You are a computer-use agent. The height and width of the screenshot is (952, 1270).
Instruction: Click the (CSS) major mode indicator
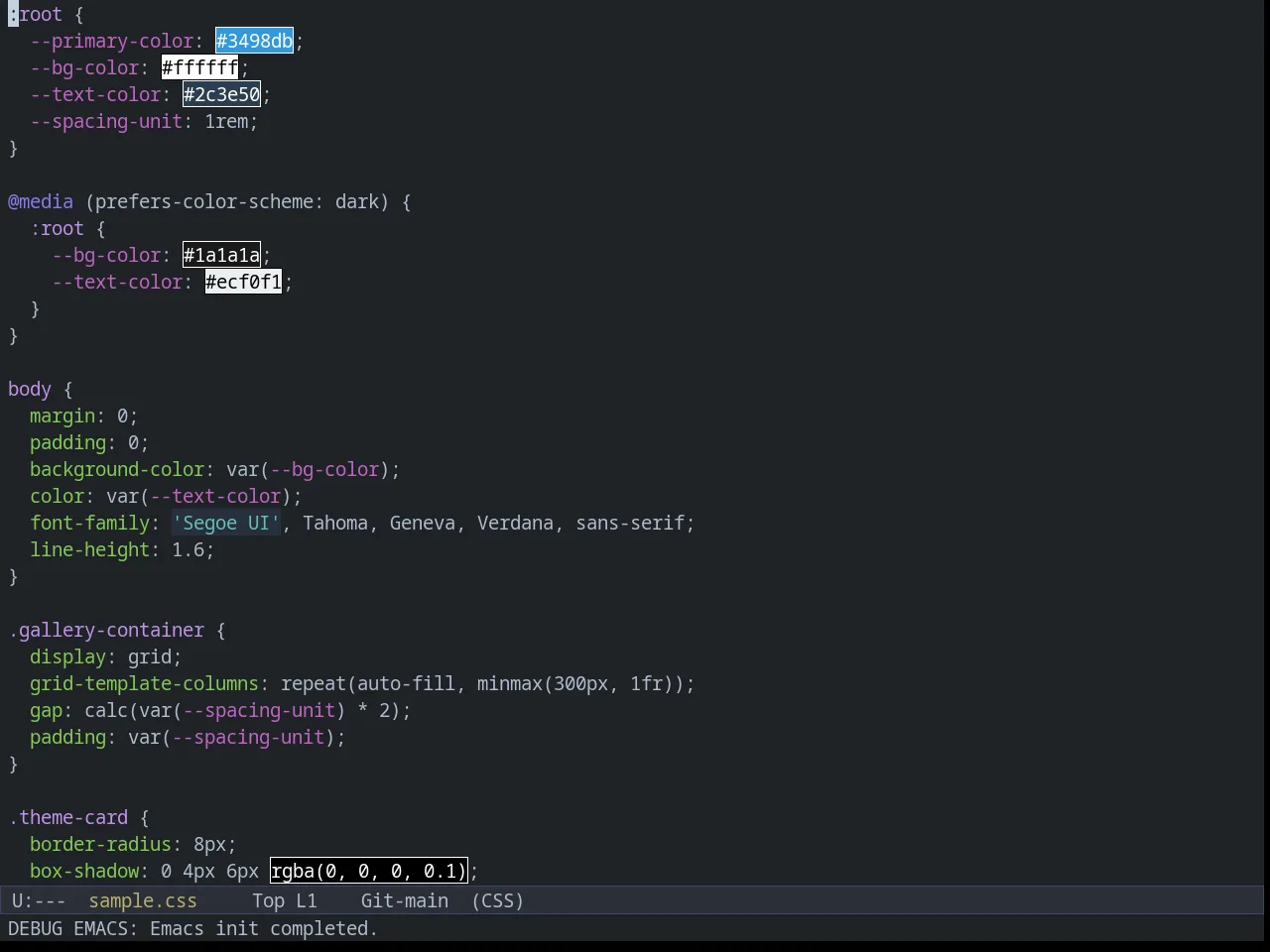(498, 900)
